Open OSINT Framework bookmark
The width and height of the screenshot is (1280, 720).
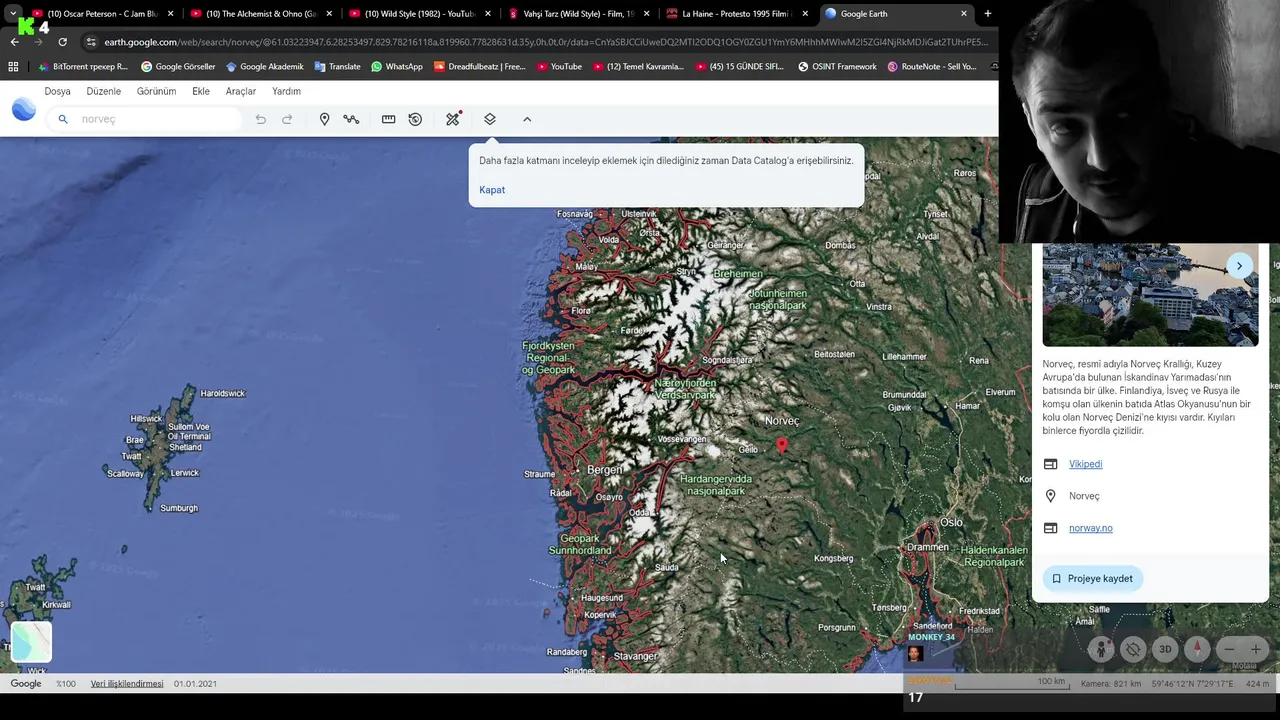pyautogui.click(x=838, y=67)
